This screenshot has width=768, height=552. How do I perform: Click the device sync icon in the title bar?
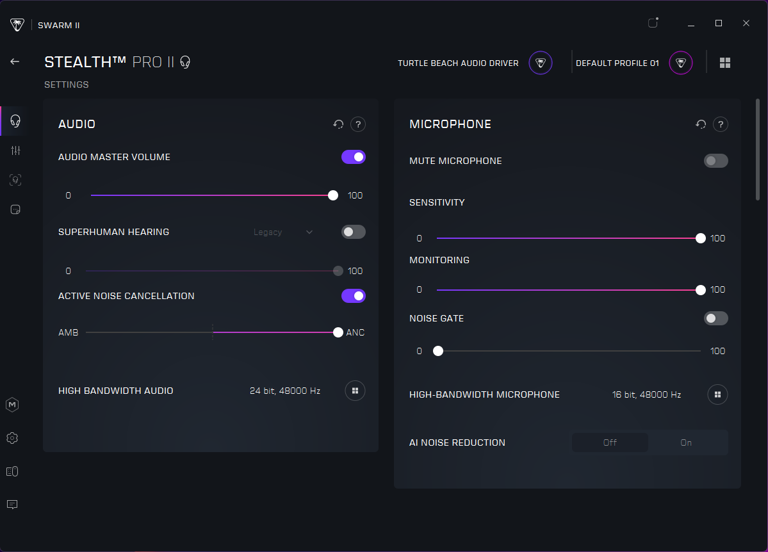[x=653, y=23]
